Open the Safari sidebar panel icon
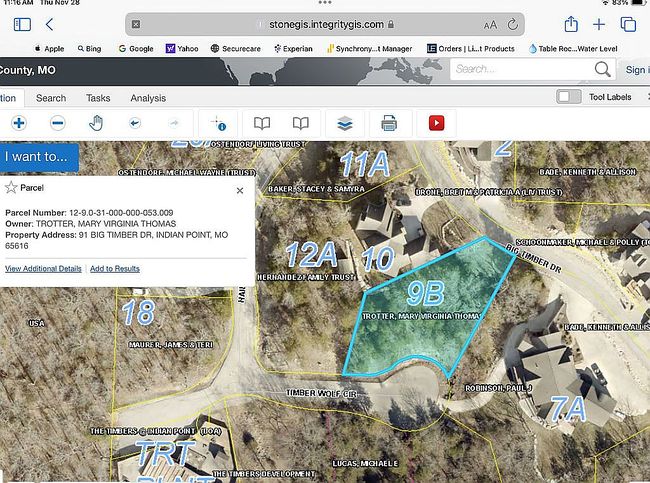Screen dimensions: 650x483 point(22,24)
